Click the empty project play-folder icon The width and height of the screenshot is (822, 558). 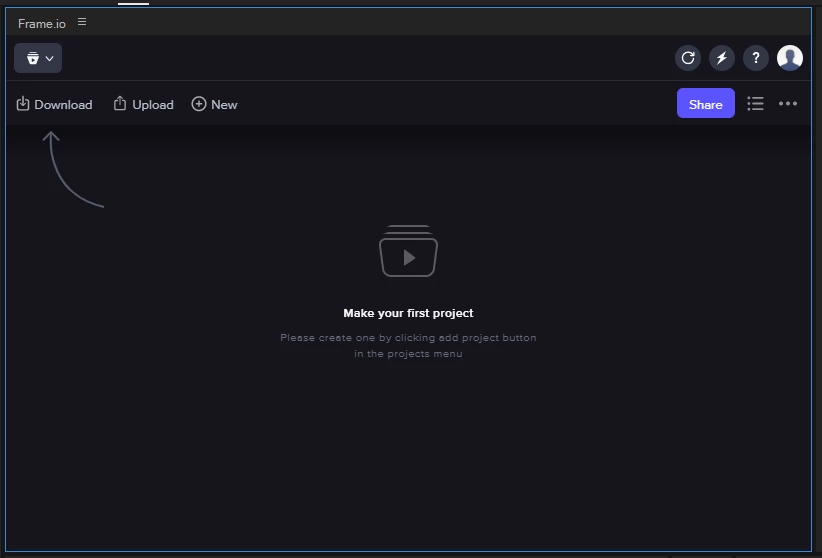408,251
